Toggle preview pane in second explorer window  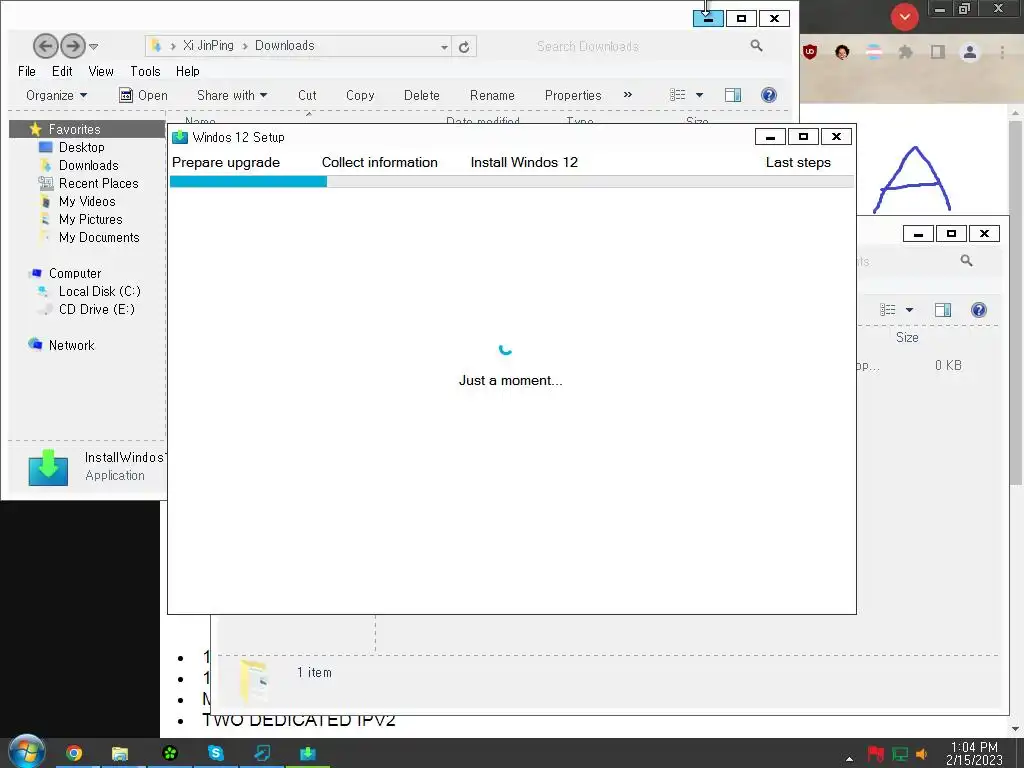(943, 310)
